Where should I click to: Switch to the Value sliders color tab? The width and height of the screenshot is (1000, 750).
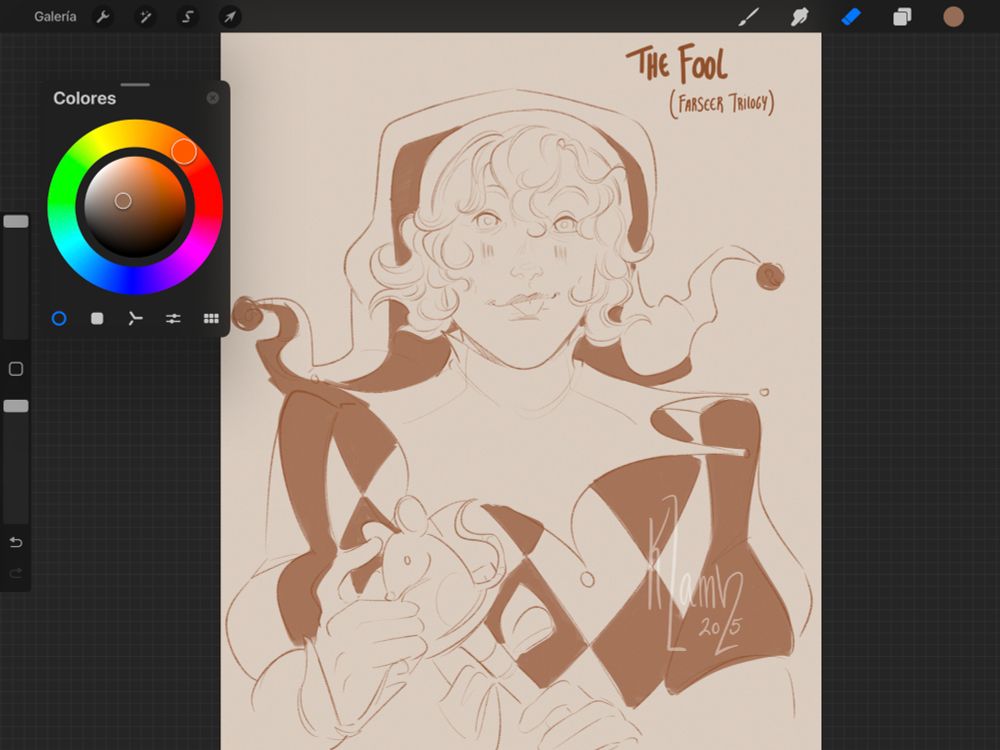(173, 318)
